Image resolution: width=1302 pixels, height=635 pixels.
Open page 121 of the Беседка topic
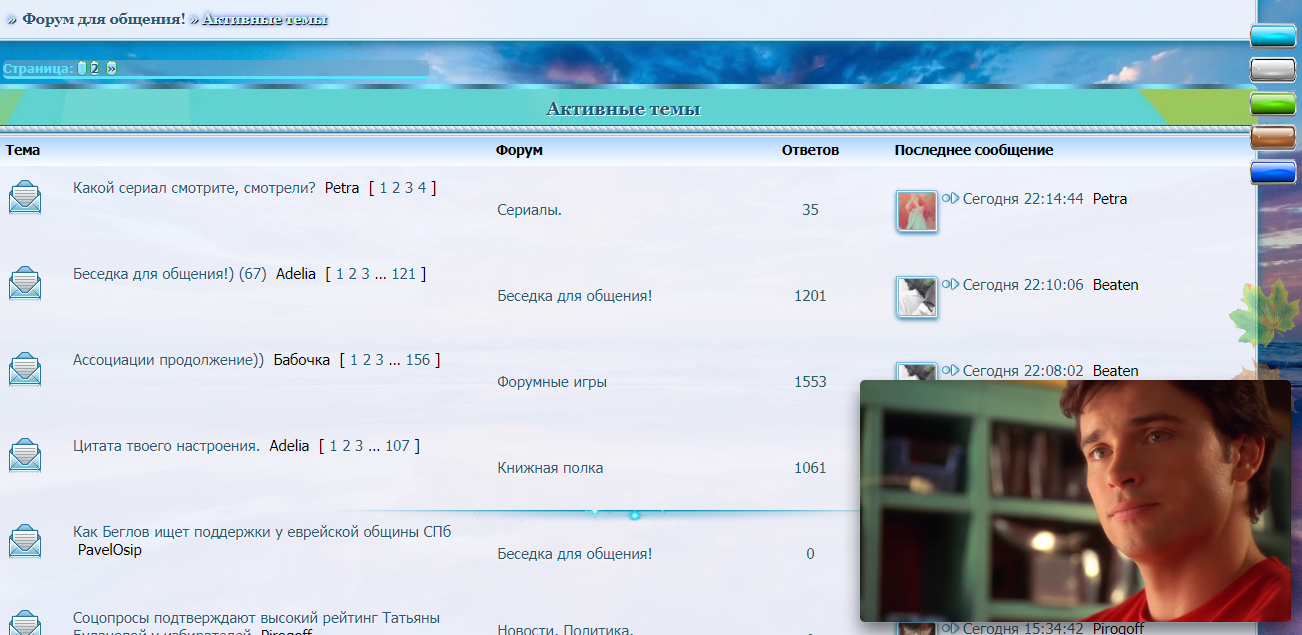click(403, 274)
